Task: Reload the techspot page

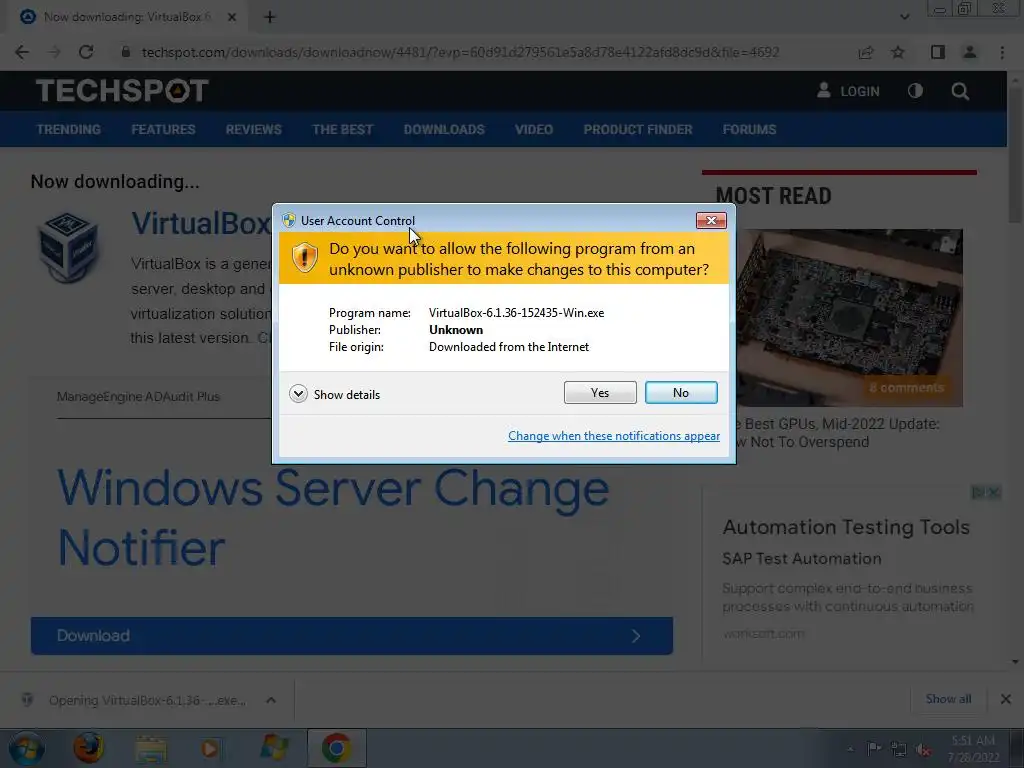Action: (x=86, y=52)
